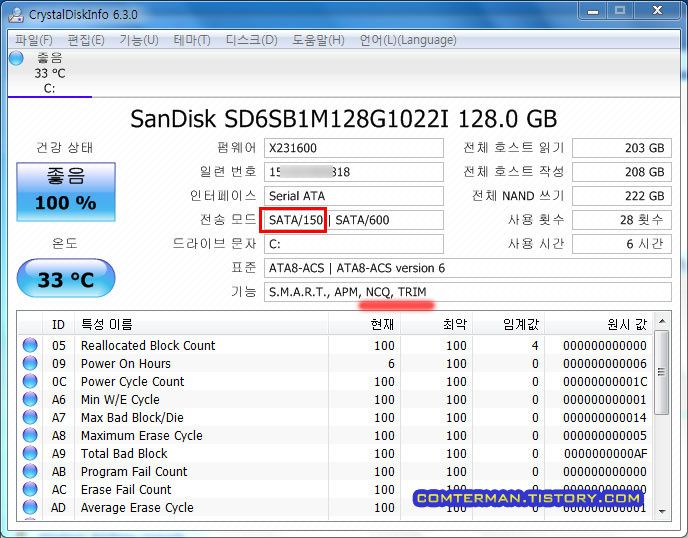Click raw value 0000000000AF
Screen dimensions: 688x538
606,454
